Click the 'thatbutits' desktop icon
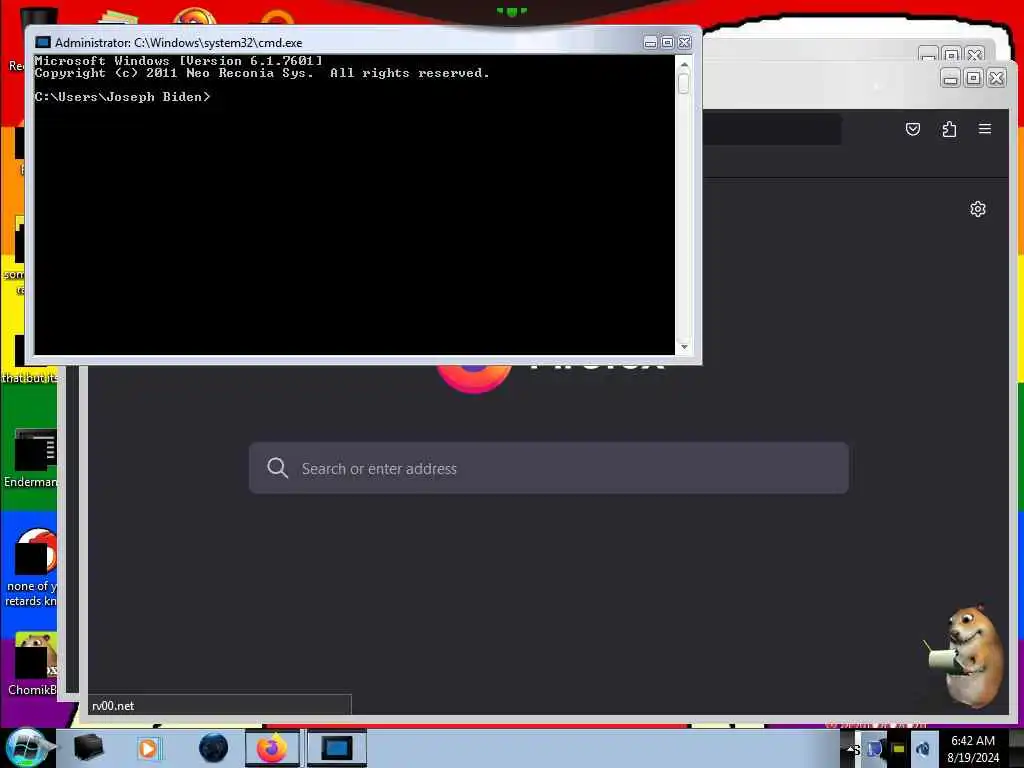This screenshot has height=768, width=1024. click(x=30, y=359)
